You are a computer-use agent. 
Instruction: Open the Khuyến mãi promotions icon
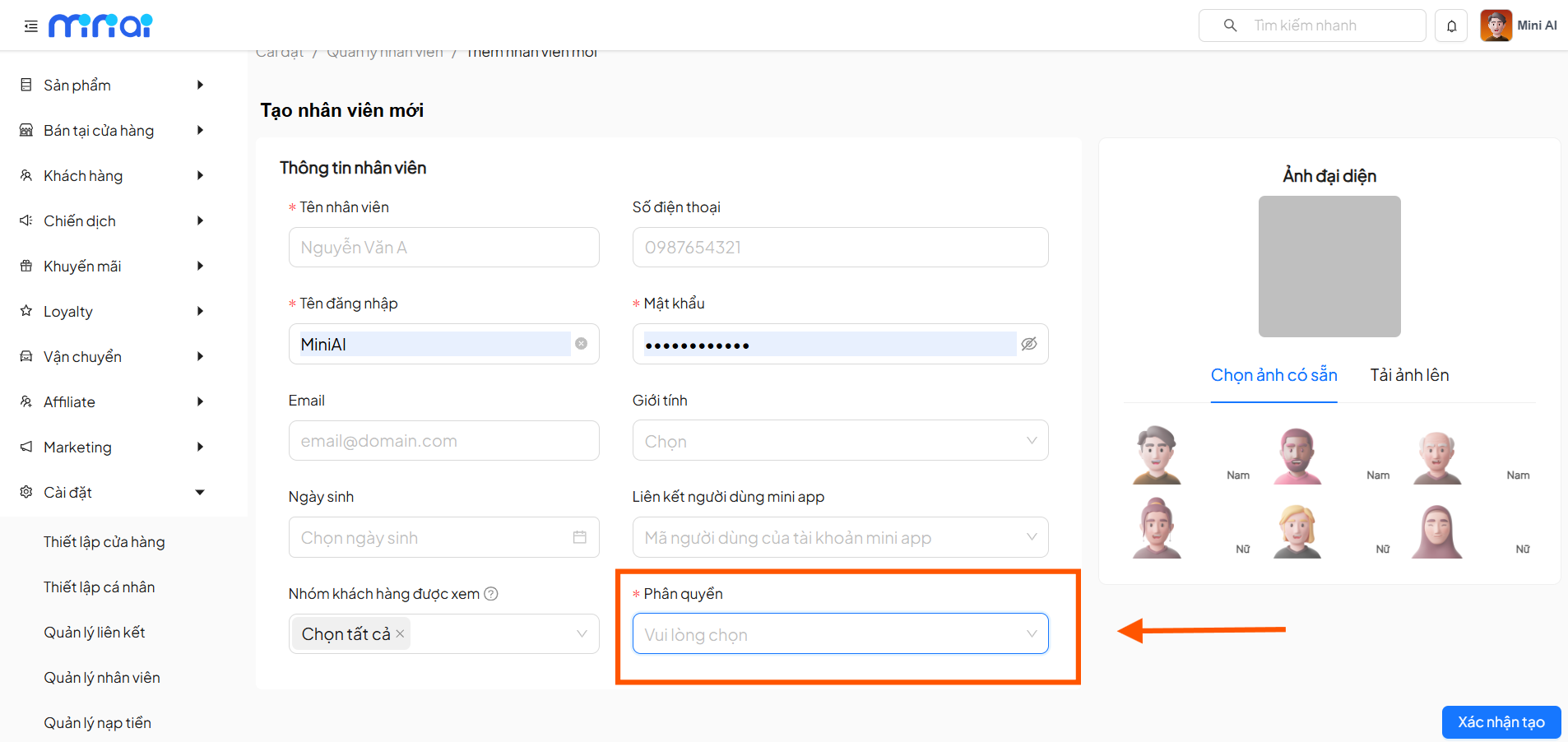(26, 265)
